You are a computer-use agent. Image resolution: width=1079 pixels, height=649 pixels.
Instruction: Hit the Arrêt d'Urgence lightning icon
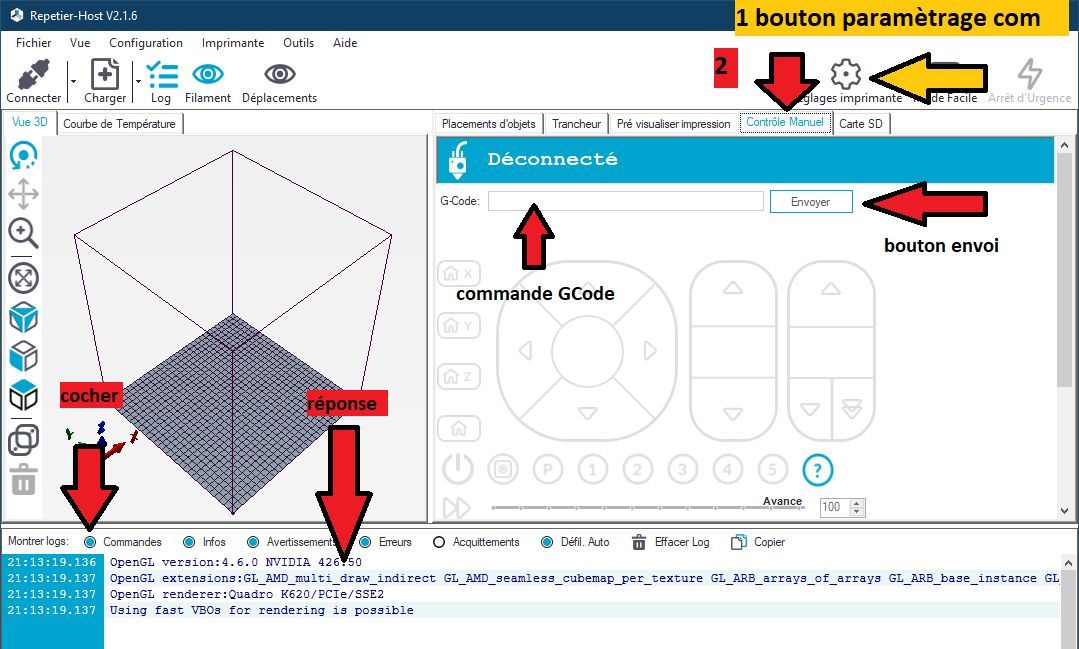click(x=1029, y=74)
